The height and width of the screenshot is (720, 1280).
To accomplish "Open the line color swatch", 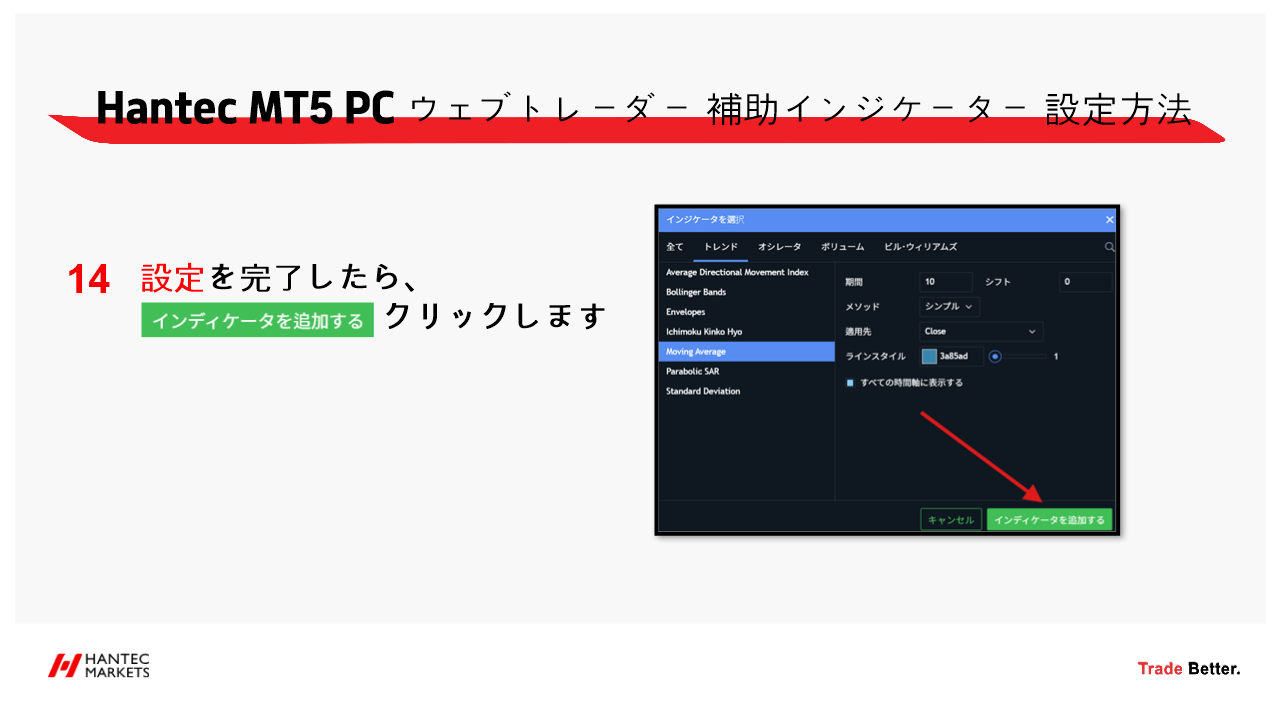I will pos(929,356).
